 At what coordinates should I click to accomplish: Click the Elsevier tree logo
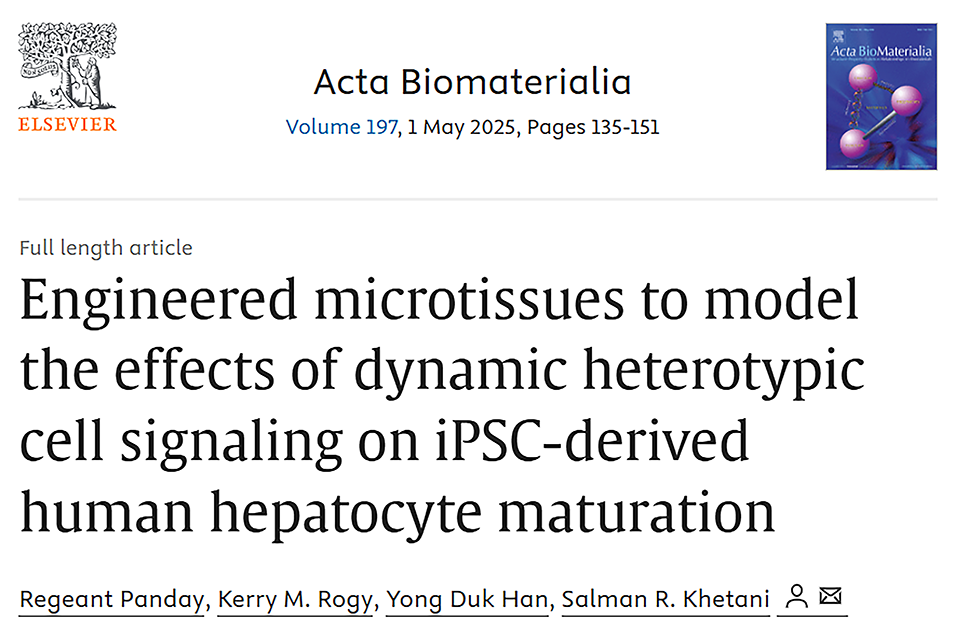(x=67, y=67)
